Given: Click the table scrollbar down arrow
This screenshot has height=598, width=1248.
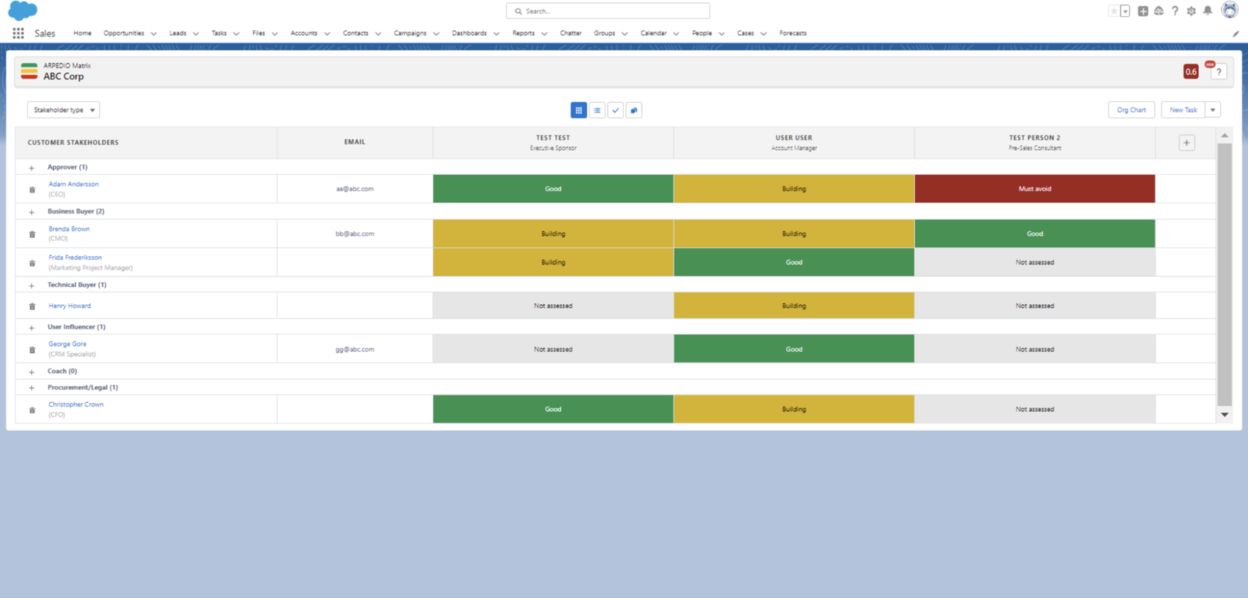Looking at the screenshot, I should coord(1225,414).
